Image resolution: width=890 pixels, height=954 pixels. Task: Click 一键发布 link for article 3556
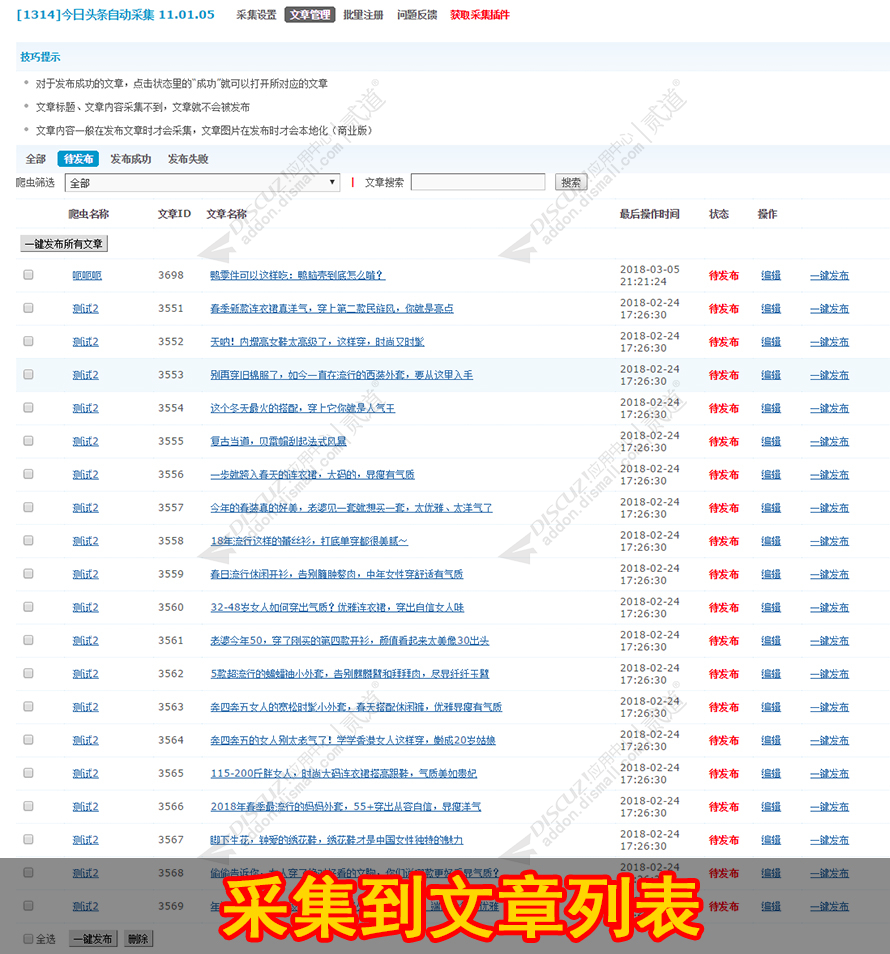click(829, 475)
